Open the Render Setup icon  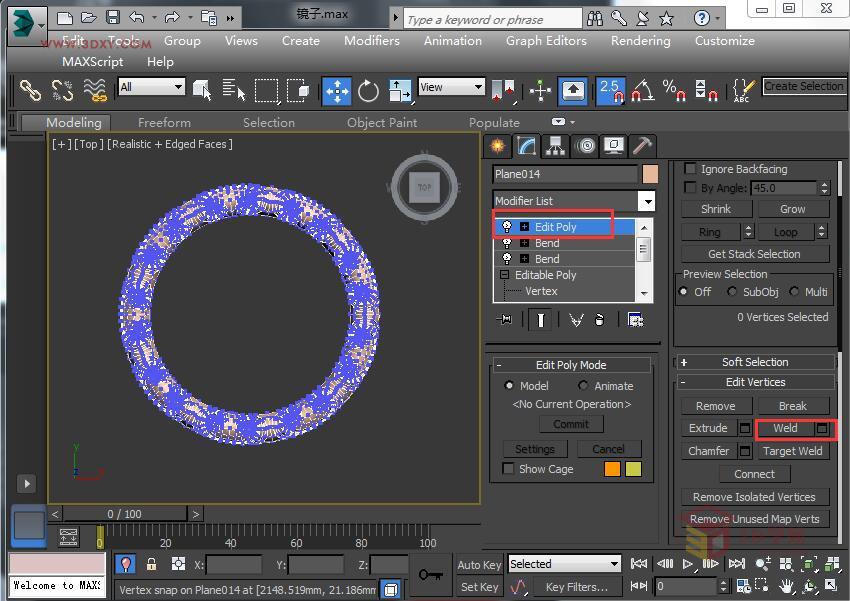[x=820, y=91]
